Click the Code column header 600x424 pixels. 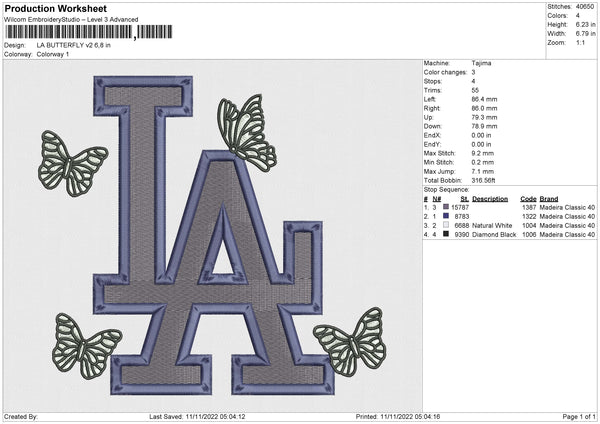[x=528, y=199]
